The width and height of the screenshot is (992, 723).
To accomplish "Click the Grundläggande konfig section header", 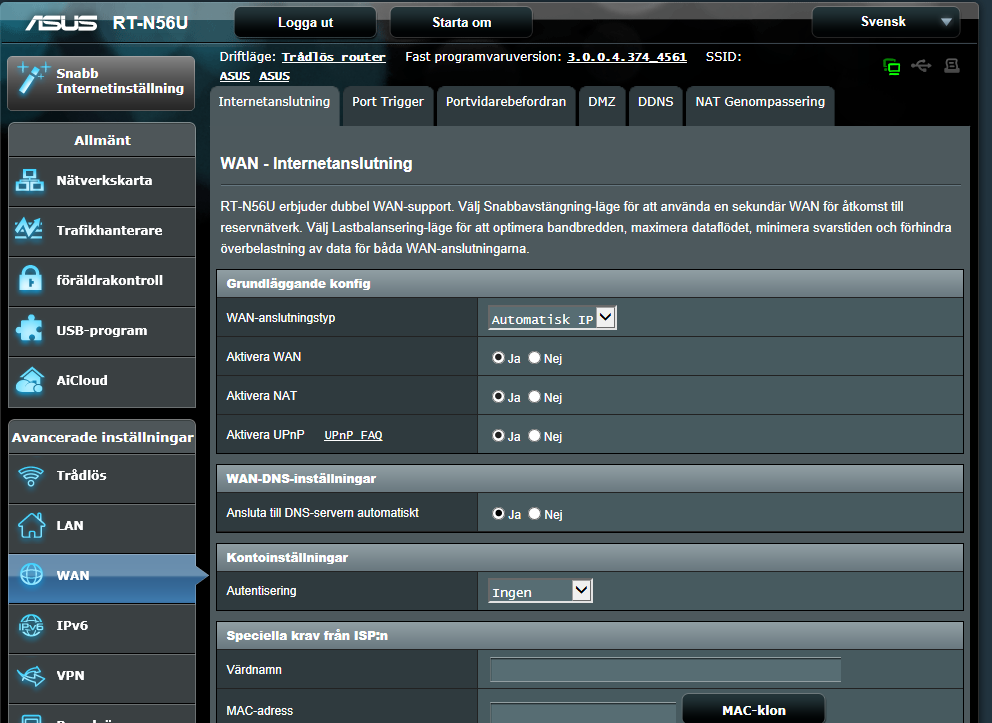I will click(590, 283).
